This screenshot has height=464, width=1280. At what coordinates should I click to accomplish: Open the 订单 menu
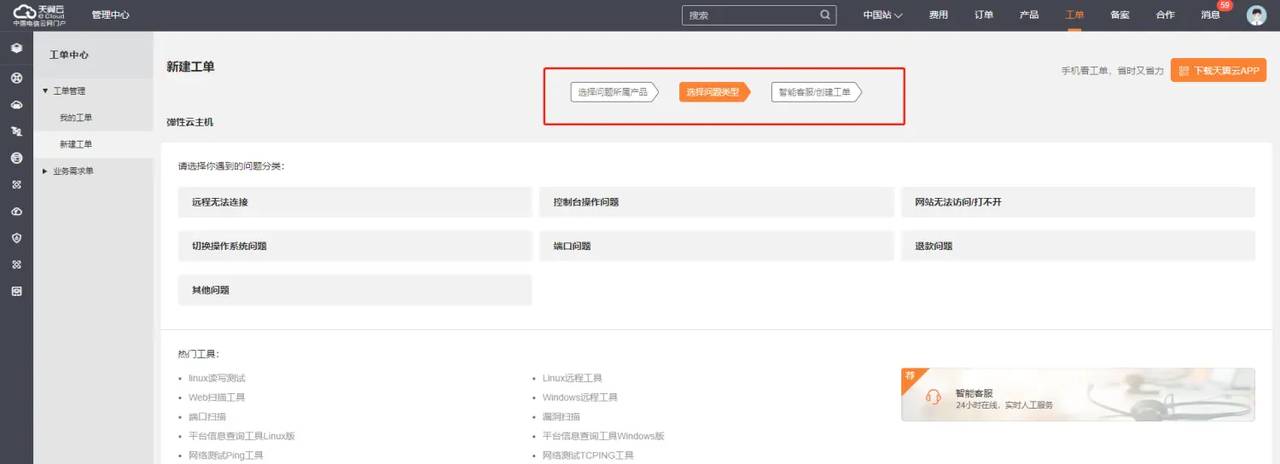pos(984,15)
